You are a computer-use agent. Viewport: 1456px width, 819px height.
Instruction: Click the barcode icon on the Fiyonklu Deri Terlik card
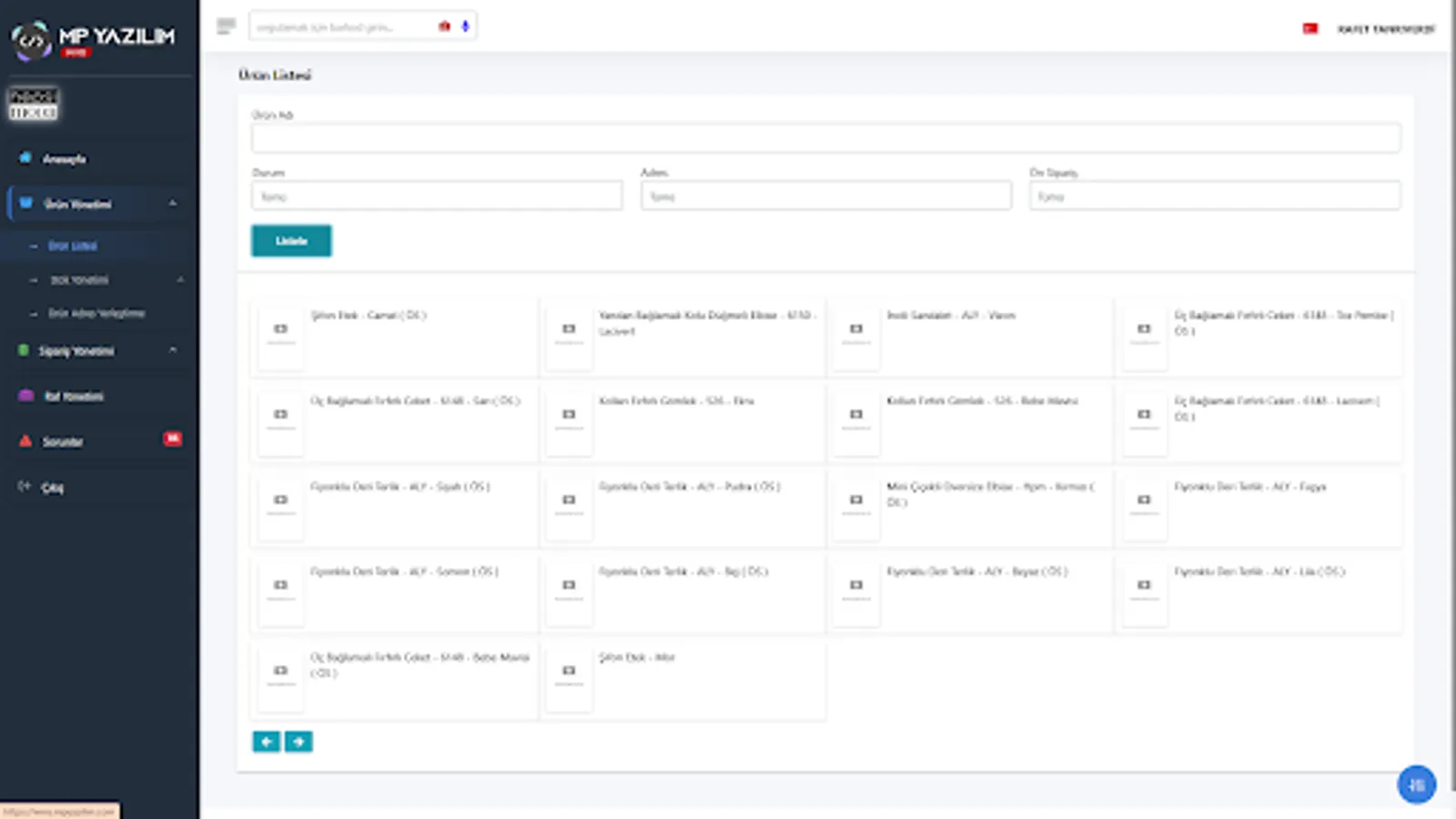coord(279,499)
